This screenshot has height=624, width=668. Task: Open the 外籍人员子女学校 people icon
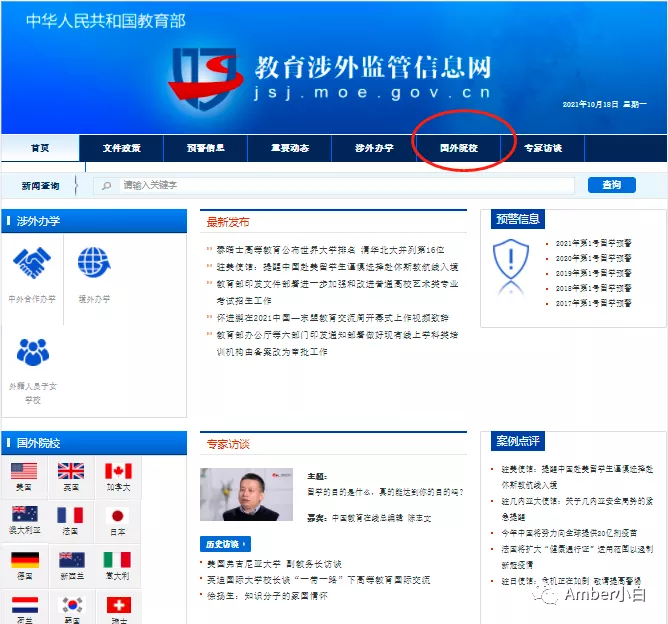pos(33,352)
